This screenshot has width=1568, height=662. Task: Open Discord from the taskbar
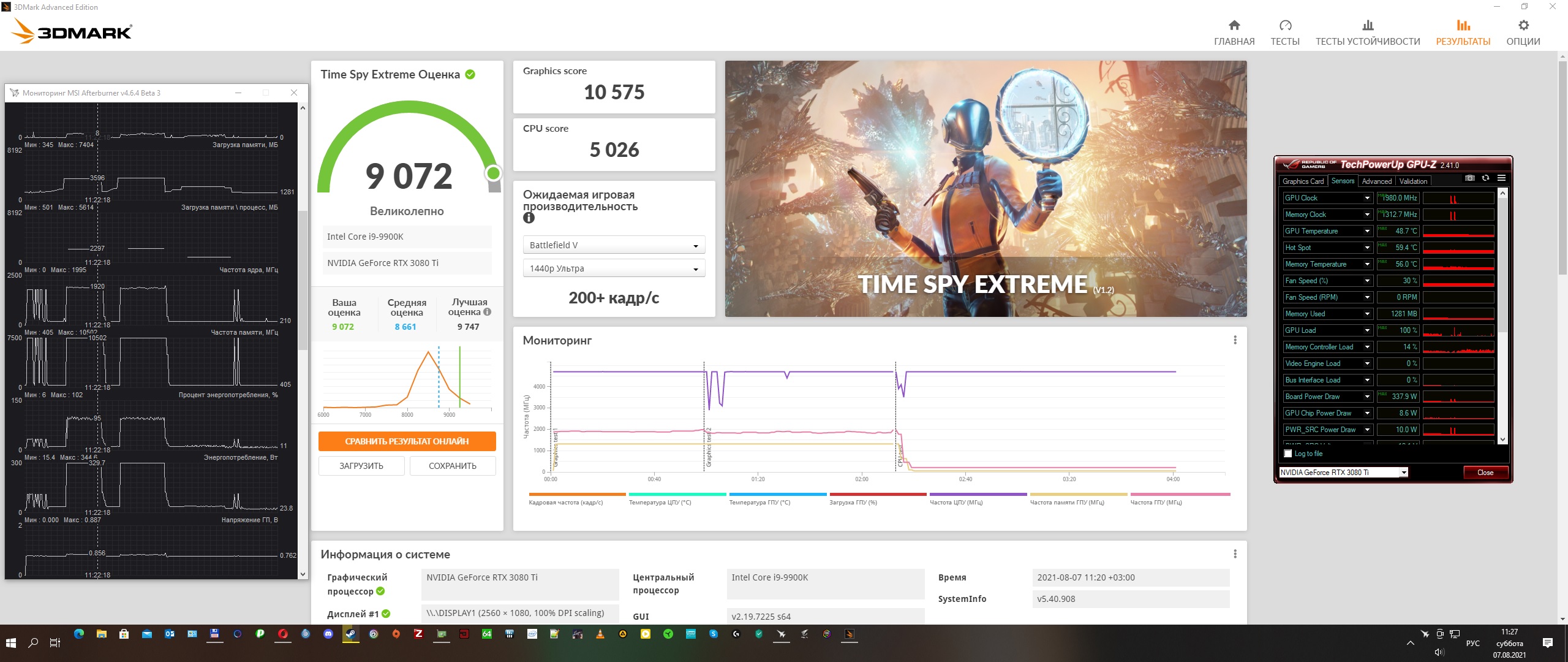pyautogui.click(x=328, y=634)
